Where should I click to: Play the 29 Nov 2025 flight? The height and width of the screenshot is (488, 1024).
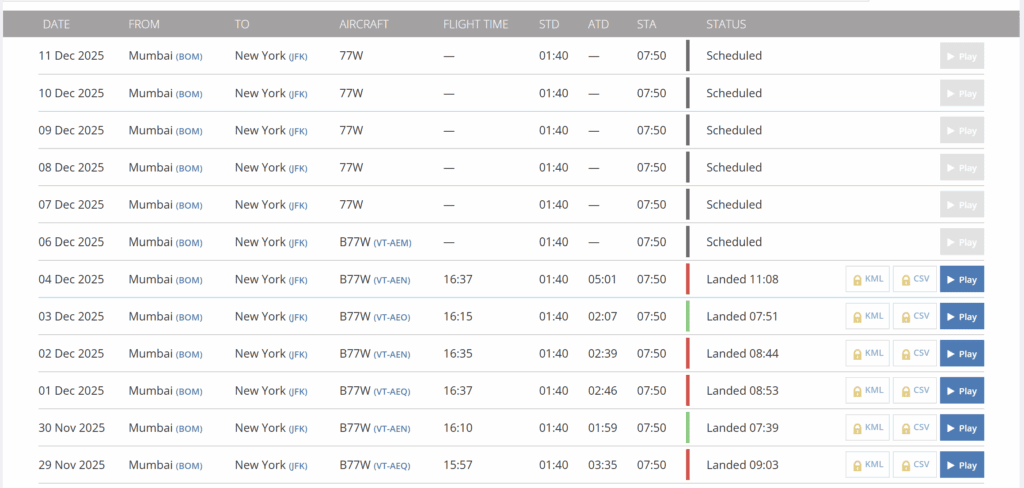962,465
